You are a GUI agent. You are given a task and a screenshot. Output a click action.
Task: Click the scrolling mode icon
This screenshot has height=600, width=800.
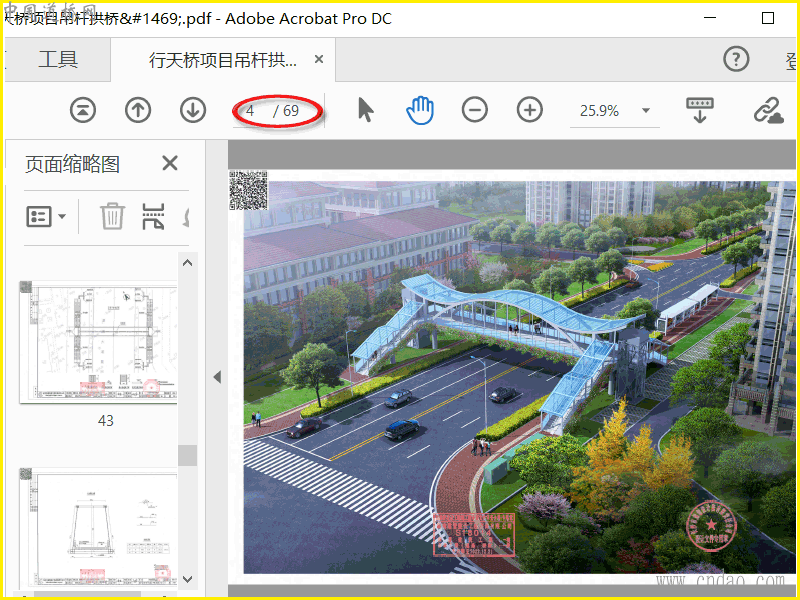click(x=700, y=110)
